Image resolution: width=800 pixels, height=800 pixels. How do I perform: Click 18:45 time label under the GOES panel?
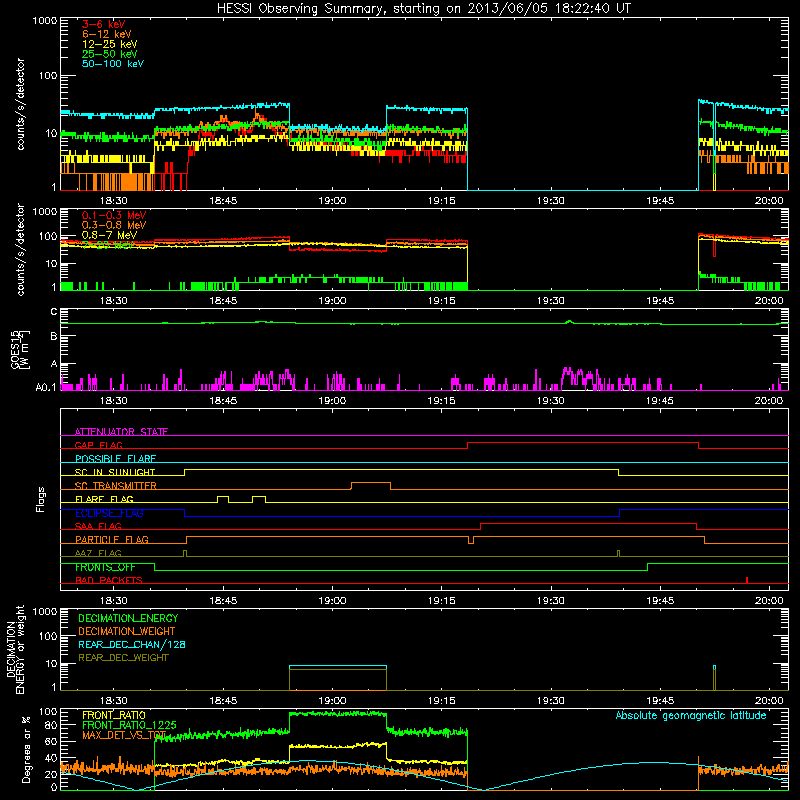click(223, 401)
